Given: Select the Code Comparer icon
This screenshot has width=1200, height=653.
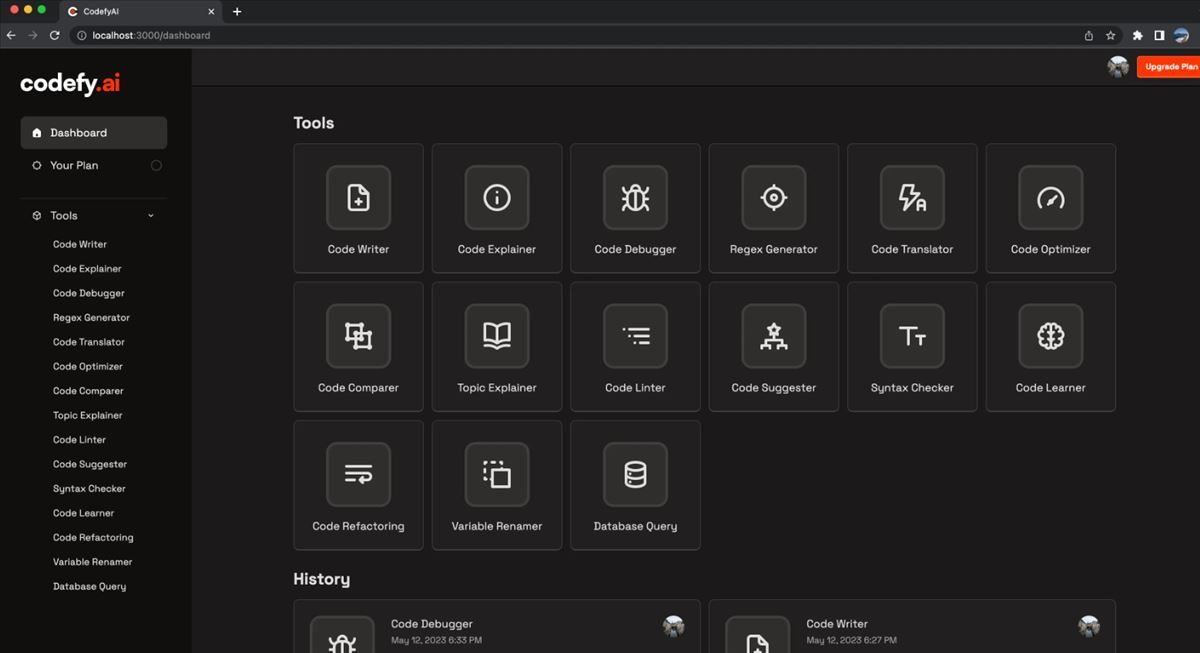Looking at the screenshot, I should coord(358,336).
